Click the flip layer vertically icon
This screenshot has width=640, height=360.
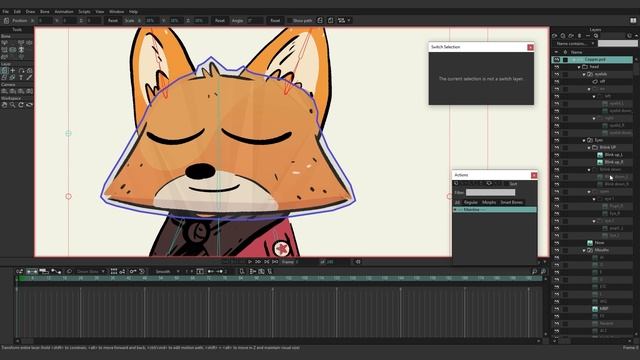(330, 20)
